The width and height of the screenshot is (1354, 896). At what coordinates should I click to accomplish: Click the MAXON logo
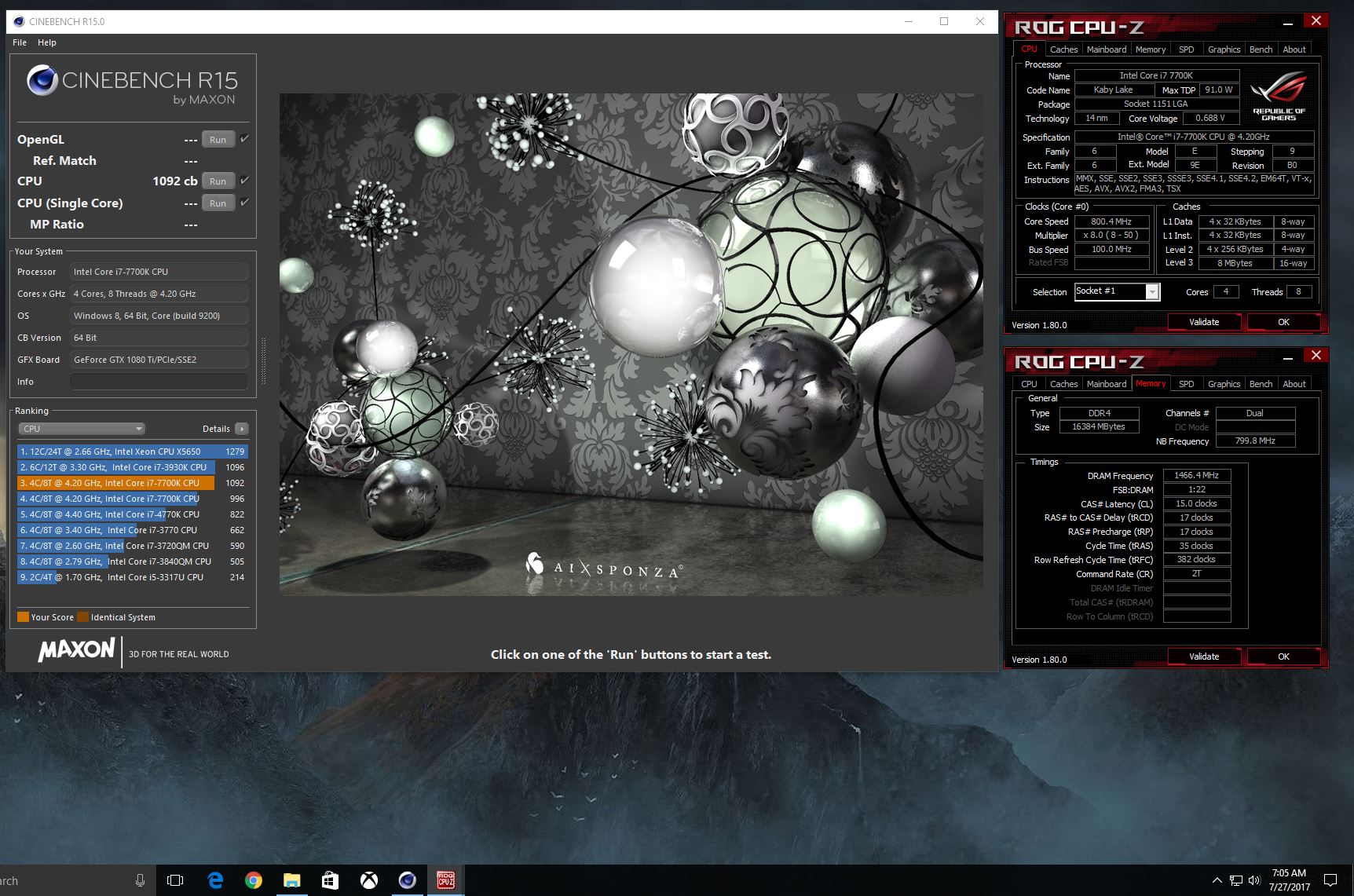click(x=76, y=650)
